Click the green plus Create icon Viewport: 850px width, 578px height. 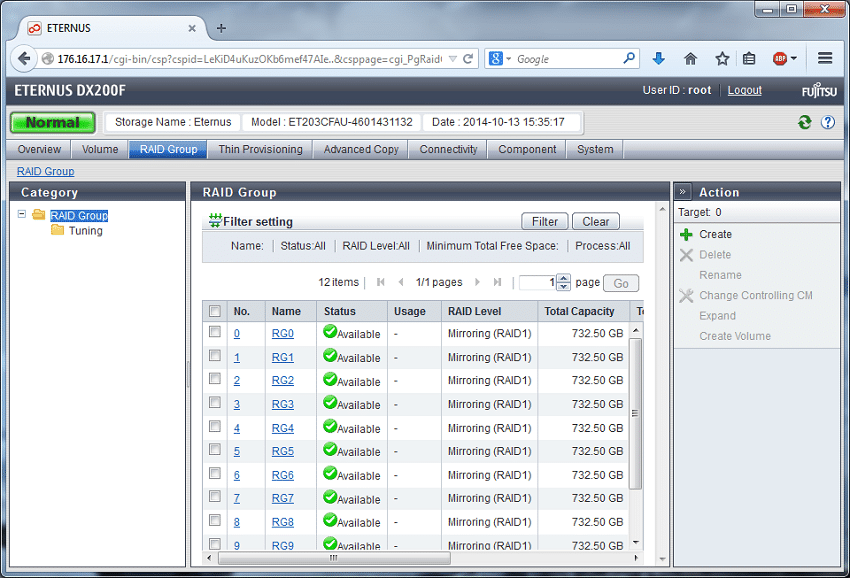[686, 234]
